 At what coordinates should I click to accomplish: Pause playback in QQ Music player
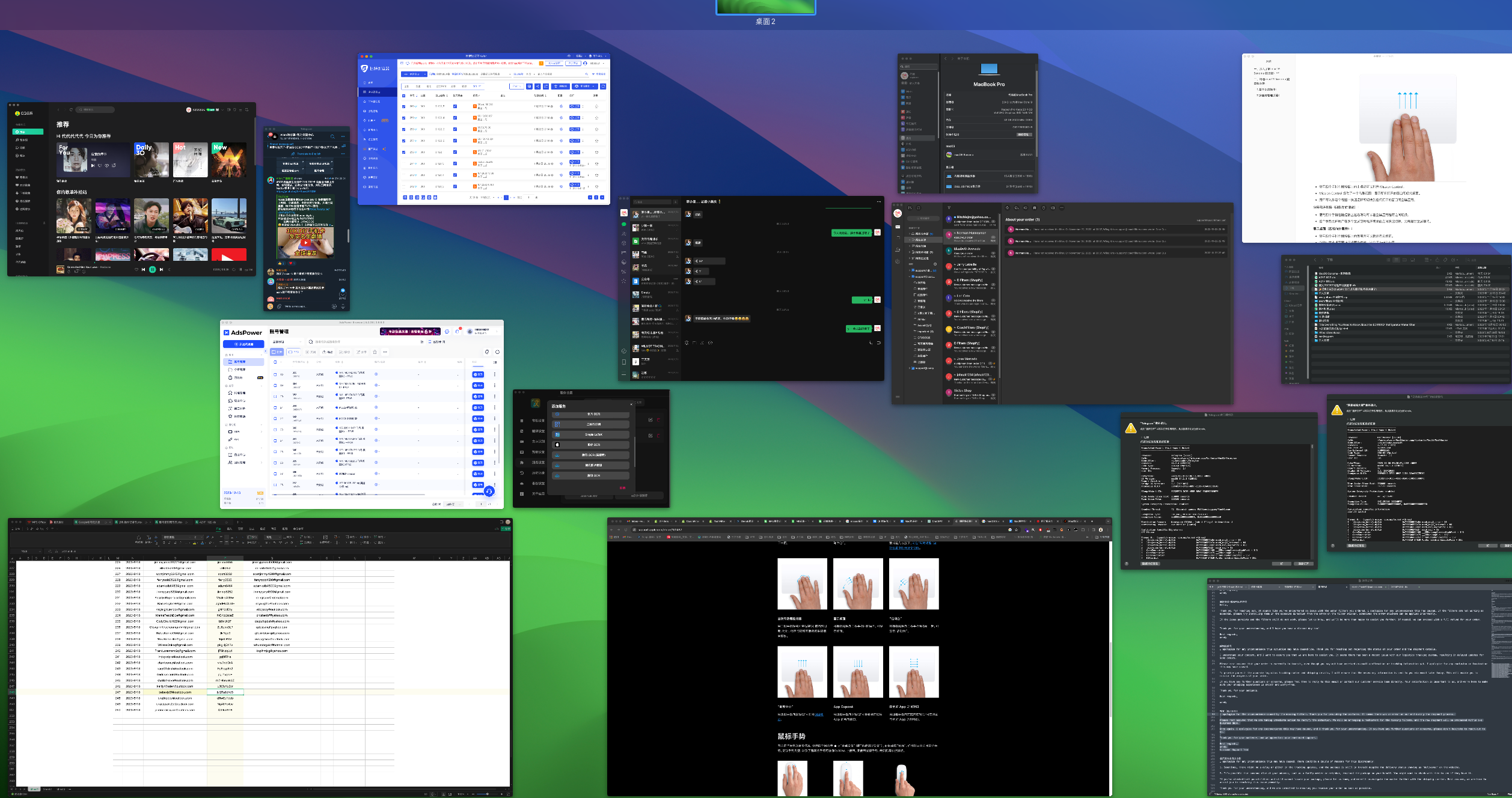[x=152, y=269]
